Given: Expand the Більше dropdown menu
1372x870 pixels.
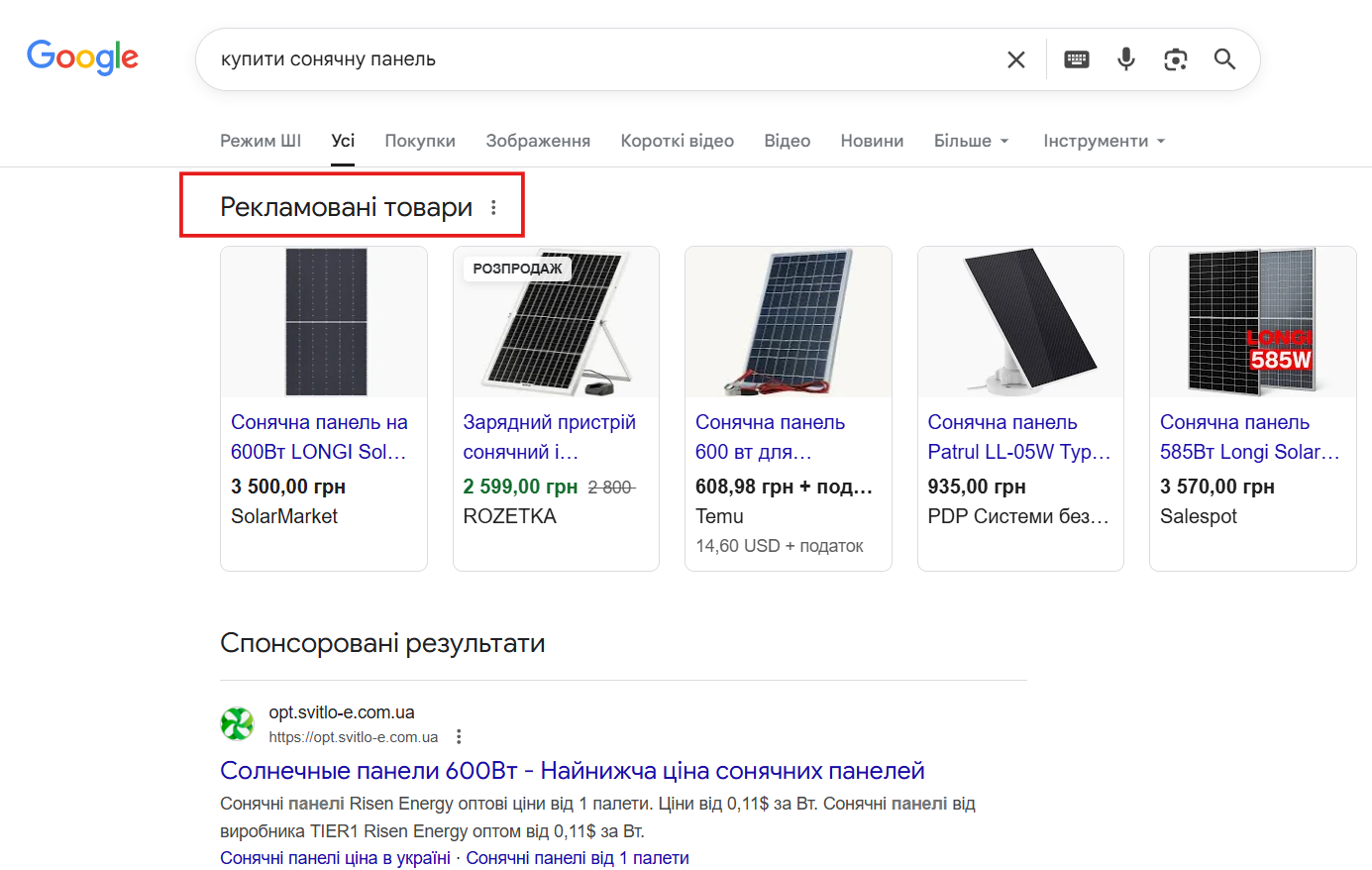Looking at the screenshot, I should (971, 141).
